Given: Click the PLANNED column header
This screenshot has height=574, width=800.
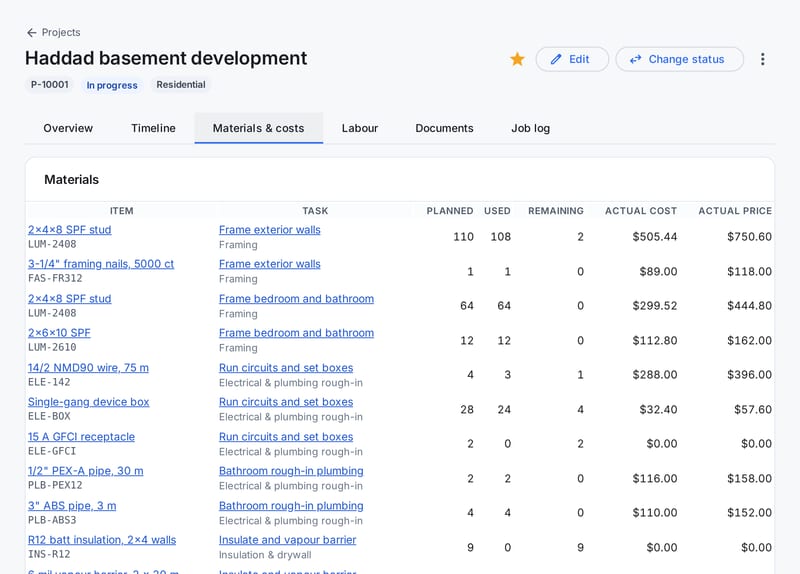Looking at the screenshot, I should (x=449, y=211).
